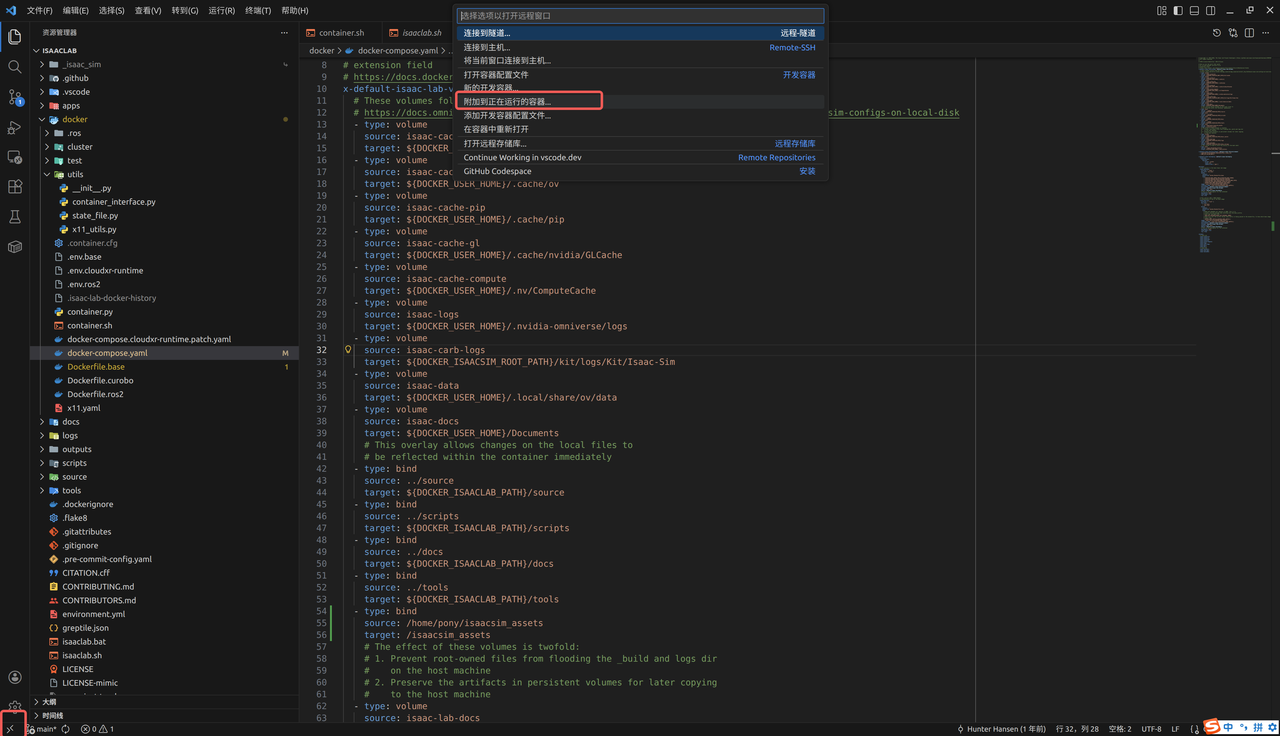Open the Testing flask view
This screenshot has height=736, width=1280.
point(14,217)
